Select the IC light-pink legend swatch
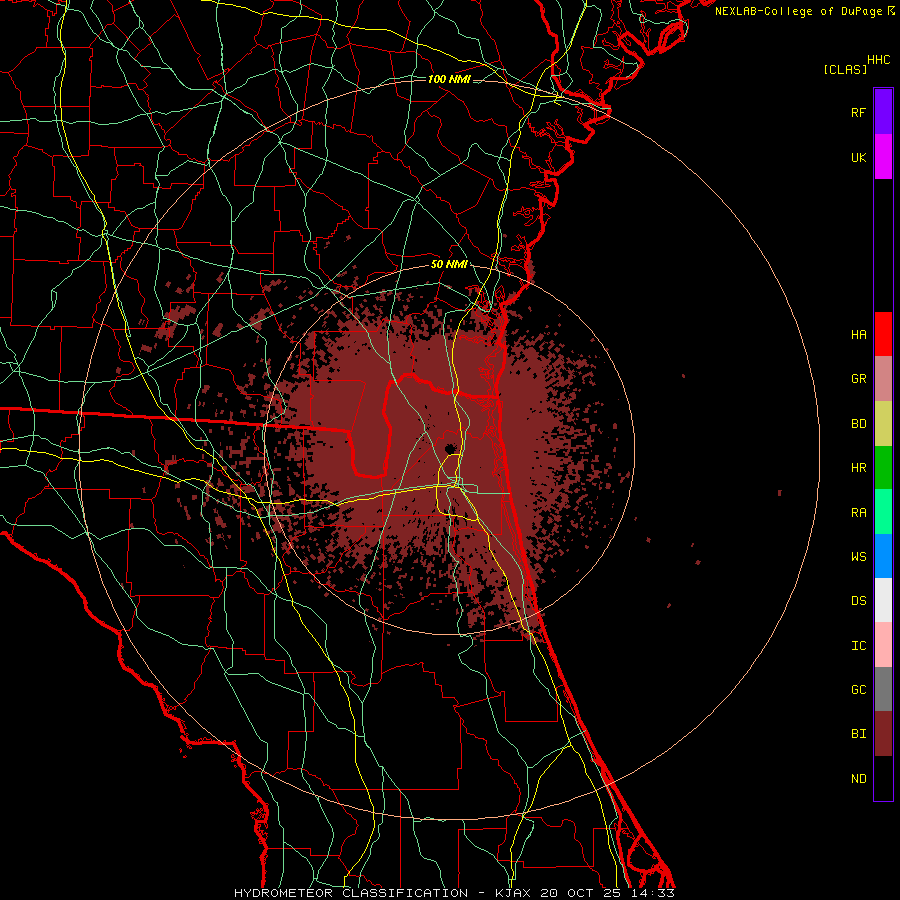This screenshot has height=900, width=900. click(883, 645)
